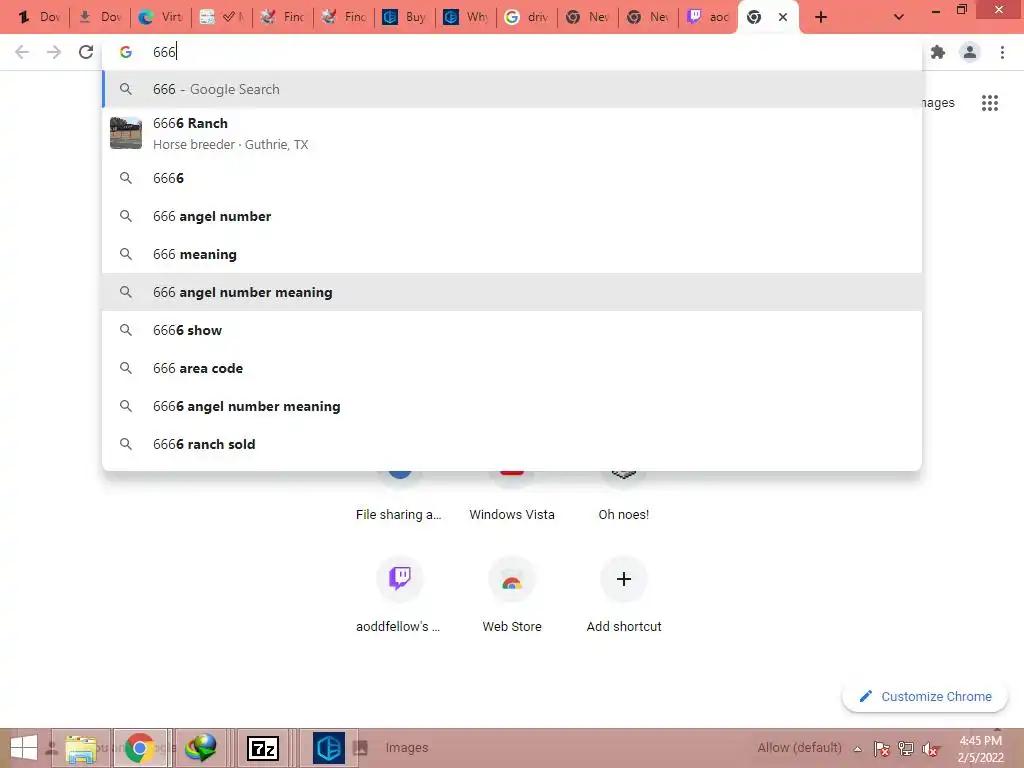Switch to the checkmark-icon tab
The image size is (1024, 768).
[222, 17]
